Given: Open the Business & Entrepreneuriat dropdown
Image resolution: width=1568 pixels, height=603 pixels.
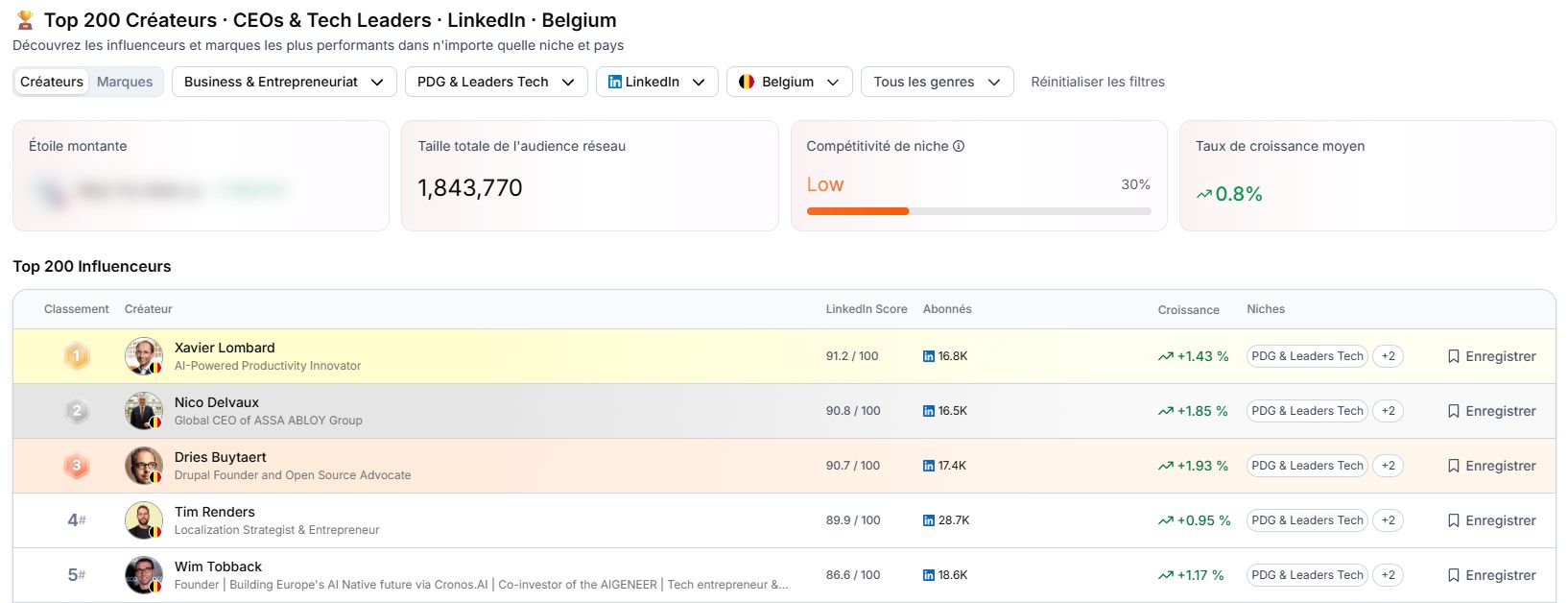Looking at the screenshot, I should click(x=284, y=82).
